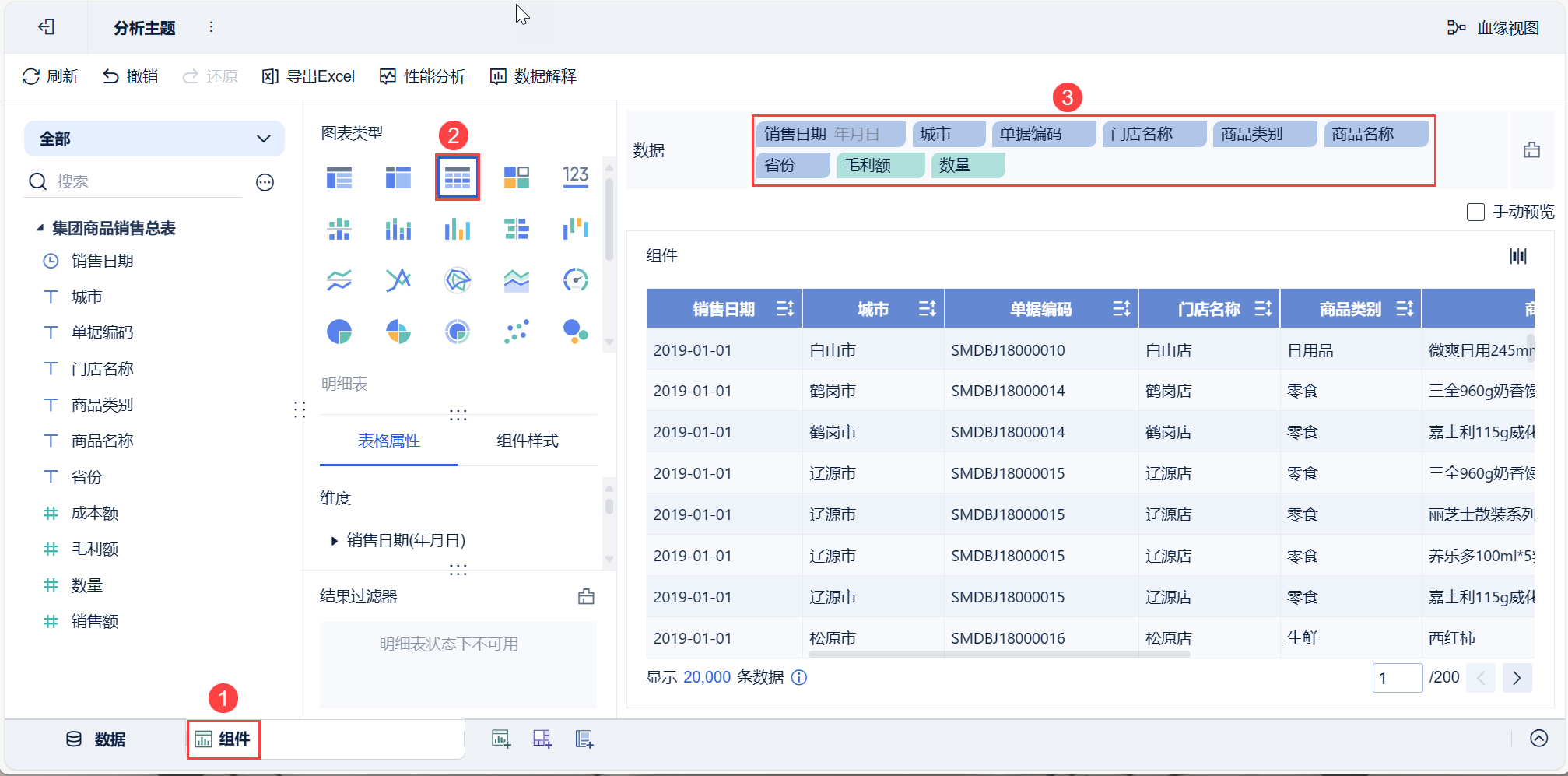Select the grouped table chart type
1568x776 pixels.
339,177
